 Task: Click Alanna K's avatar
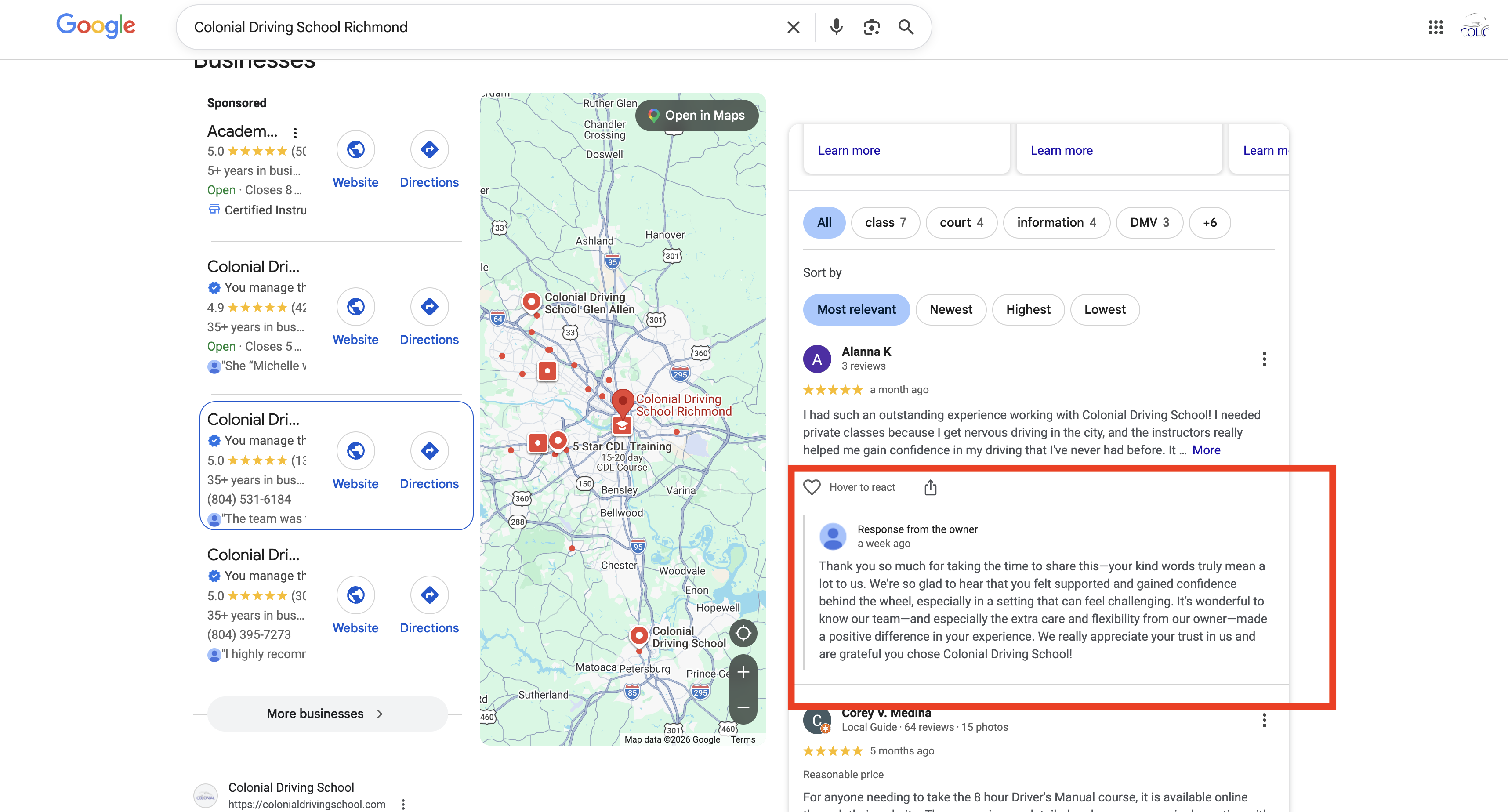tap(817, 359)
